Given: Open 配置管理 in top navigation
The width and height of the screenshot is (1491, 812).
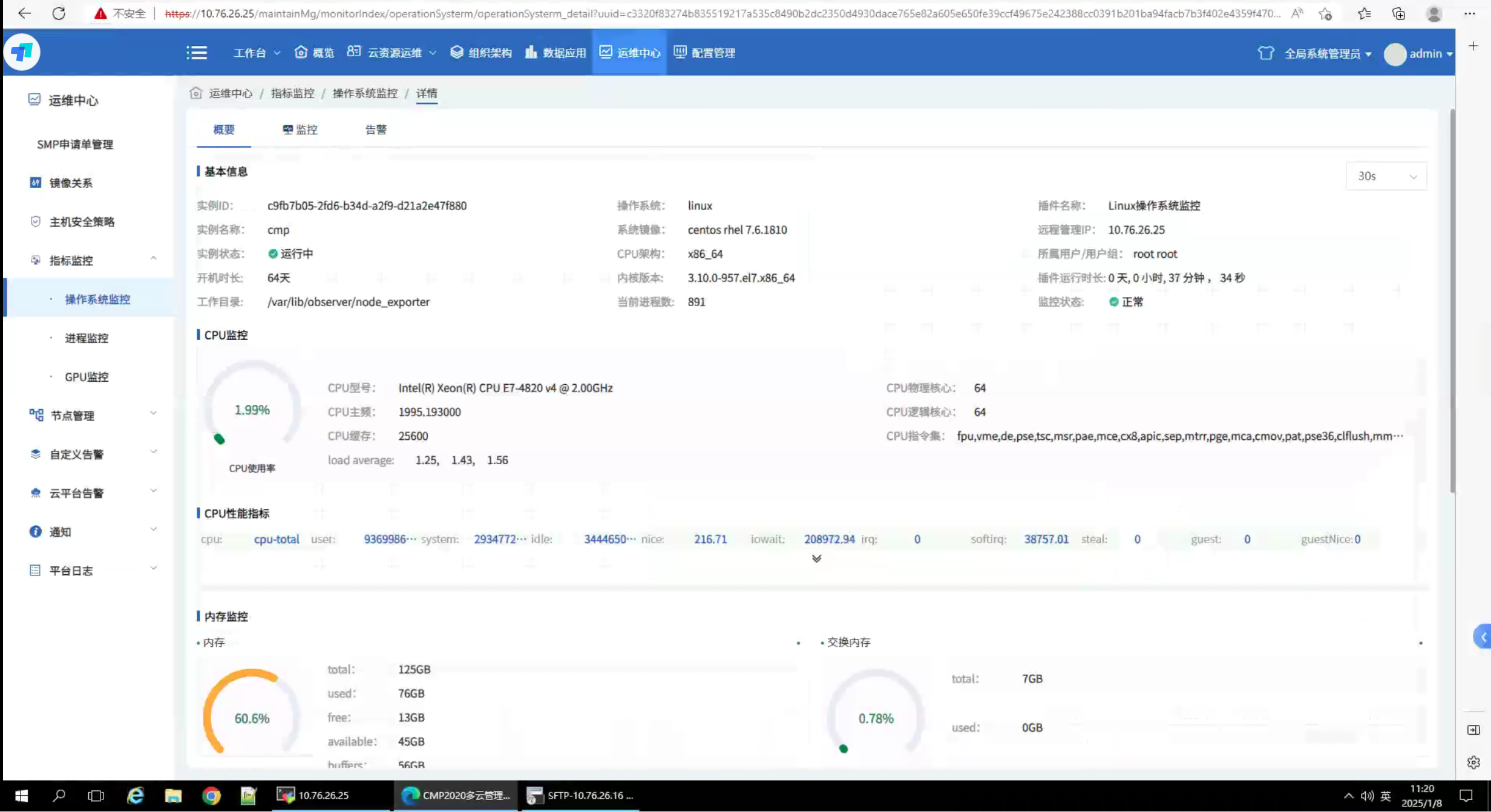Looking at the screenshot, I should click(x=704, y=53).
